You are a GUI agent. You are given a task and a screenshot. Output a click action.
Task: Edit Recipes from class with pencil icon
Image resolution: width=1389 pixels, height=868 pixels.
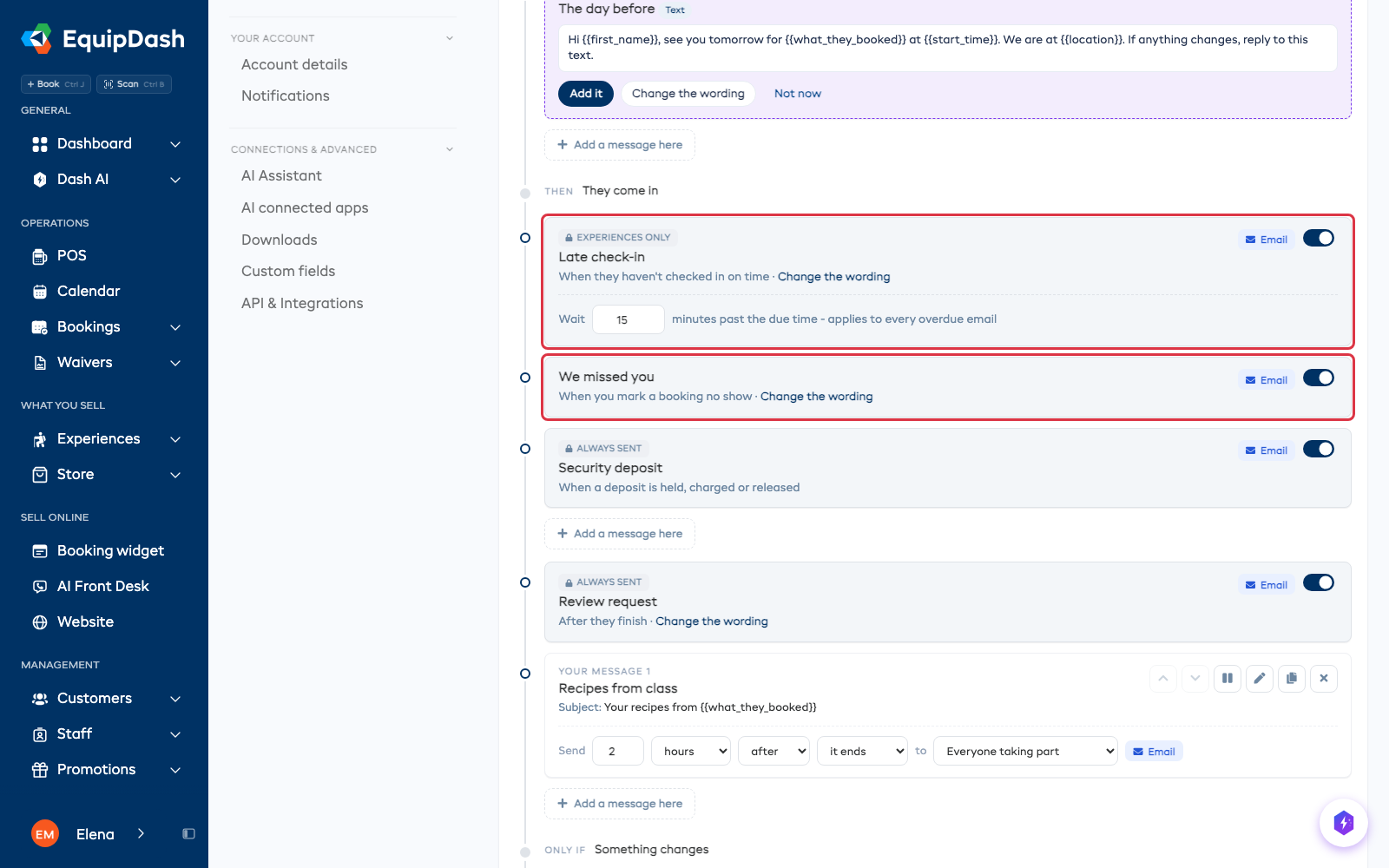pos(1260,679)
